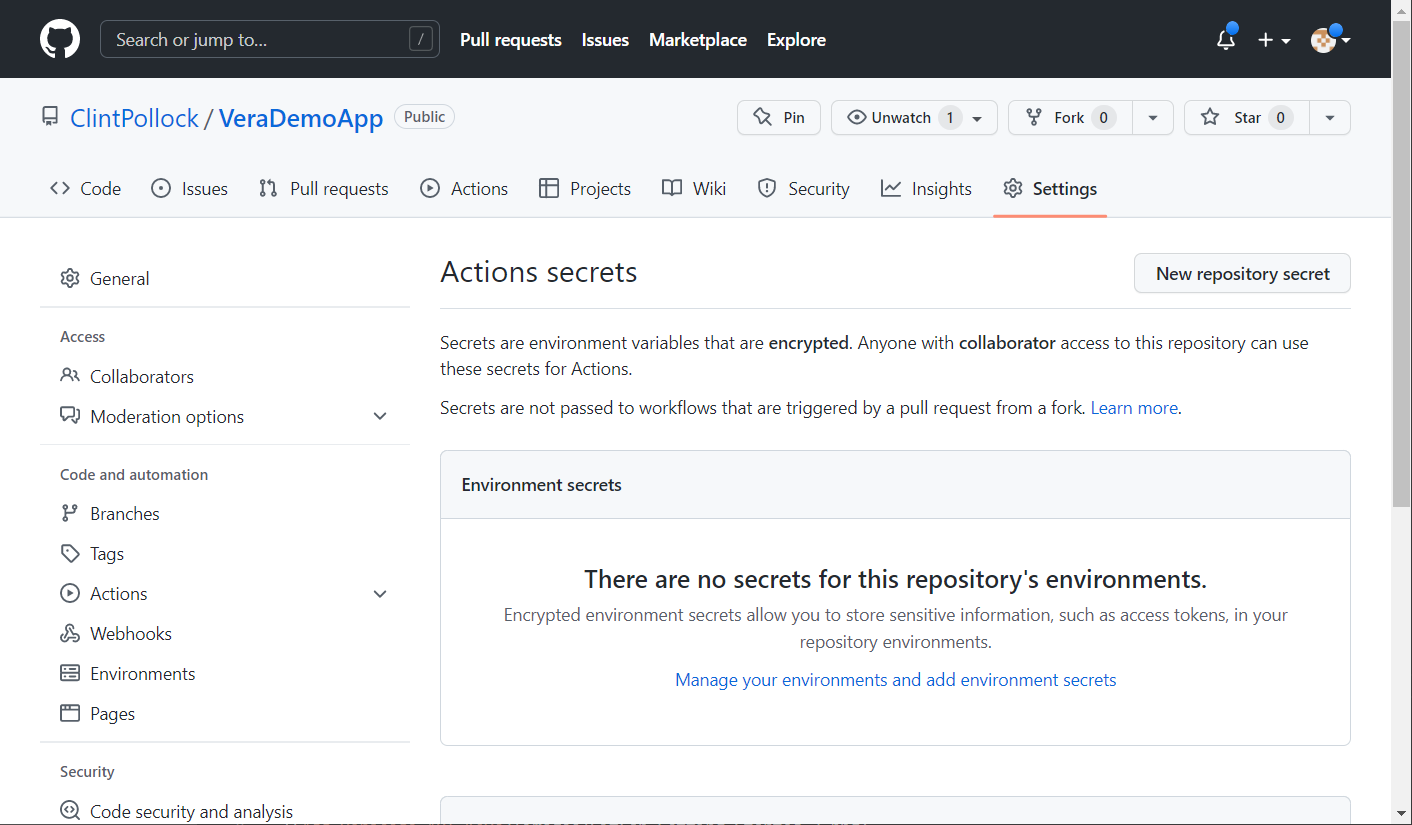Click the Public visibility badge
Viewport: 1412px width, 825px height.
point(425,117)
